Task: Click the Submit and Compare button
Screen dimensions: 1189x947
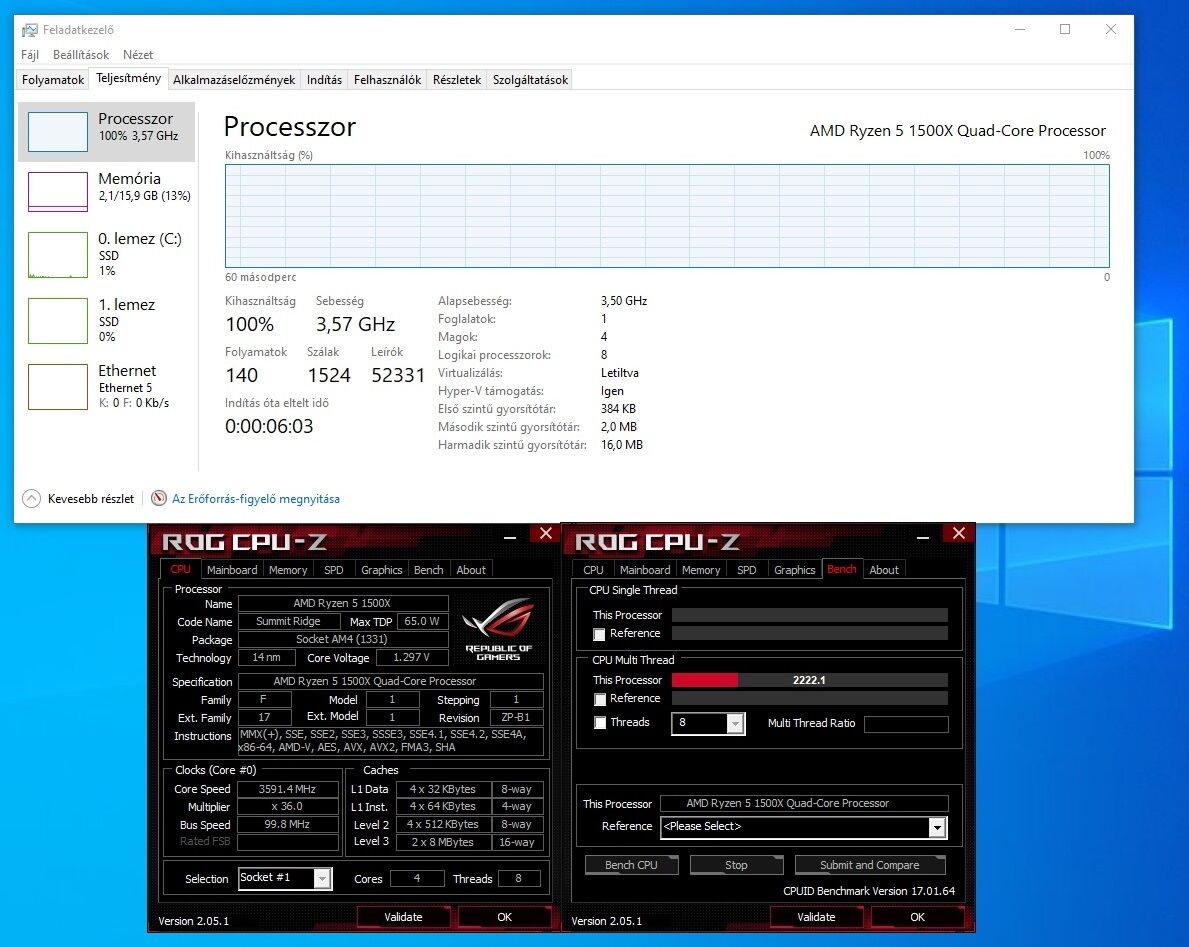Action: [x=870, y=864]
